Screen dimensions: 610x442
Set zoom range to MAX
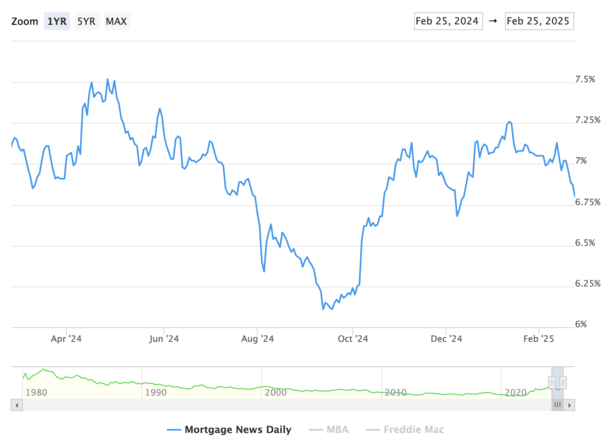tap(116, 21)
